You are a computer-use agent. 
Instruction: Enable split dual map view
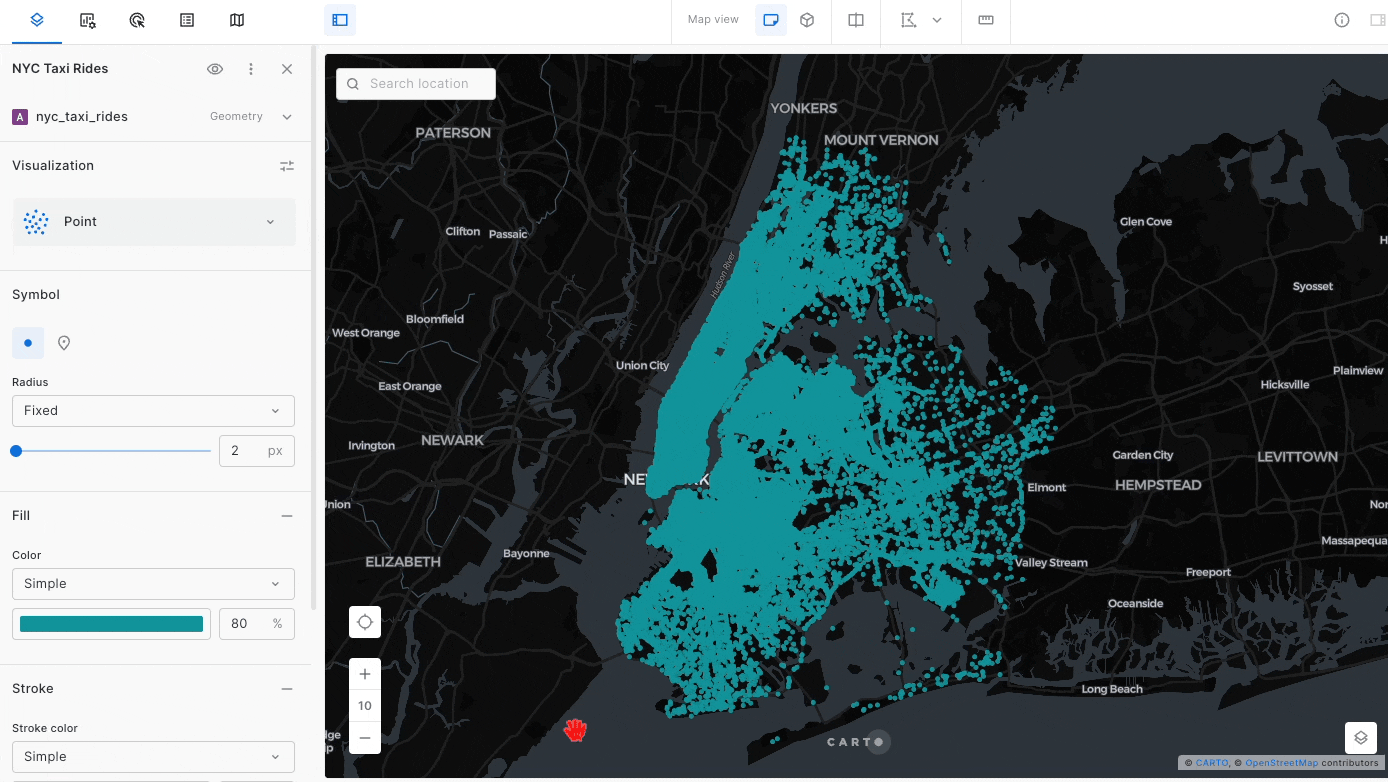tap(856, 20)
